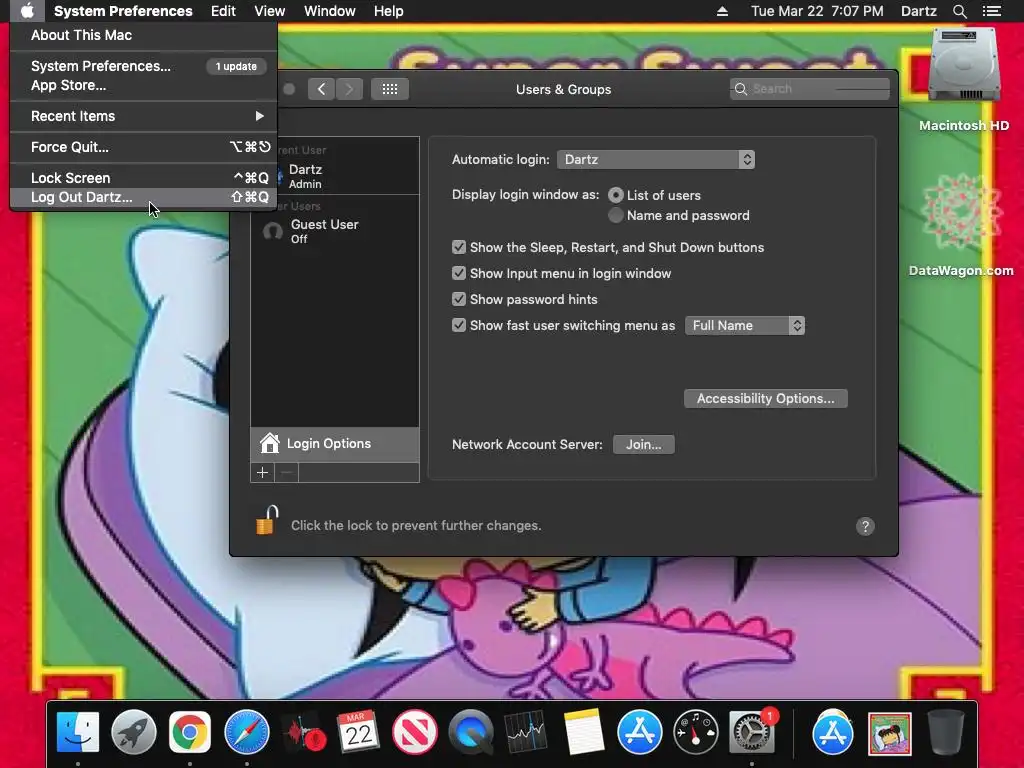Choose Log Out Dartz… menu entry
This screenshot has width=1024, height=768.
144,197
